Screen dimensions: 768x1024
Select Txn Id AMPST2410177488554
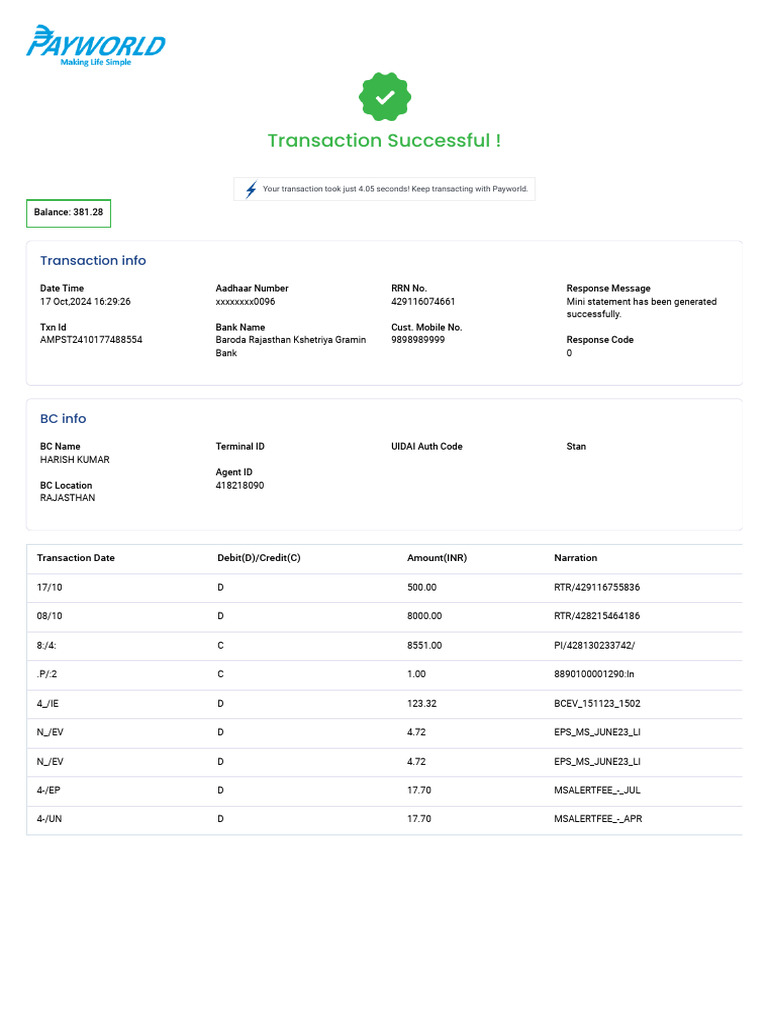click(91, 340)
